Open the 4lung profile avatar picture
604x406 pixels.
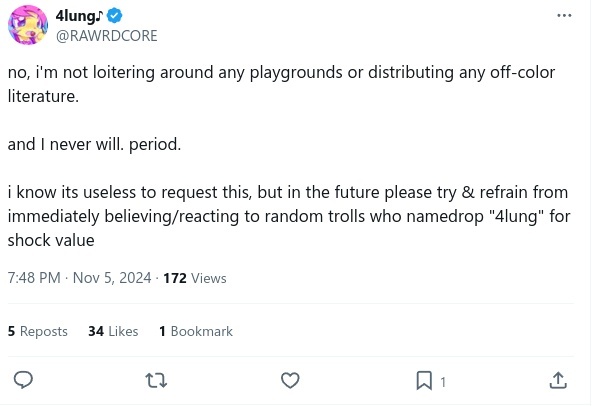(28, 25)
